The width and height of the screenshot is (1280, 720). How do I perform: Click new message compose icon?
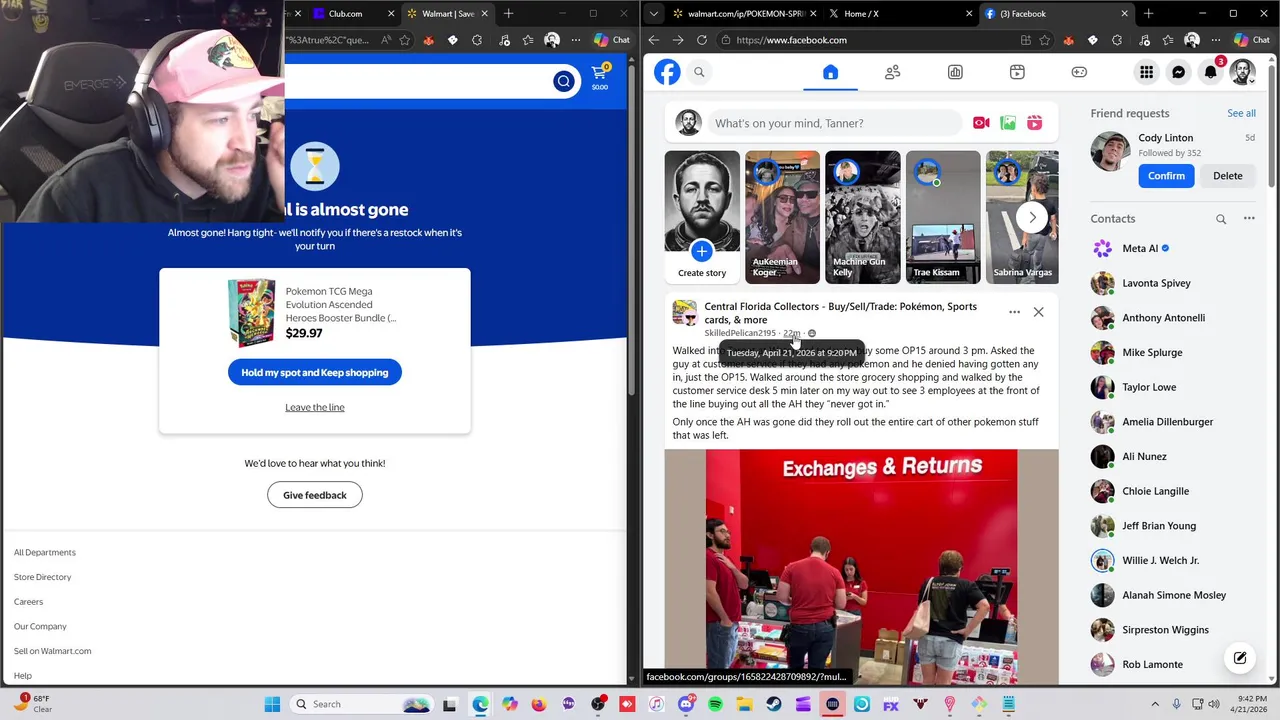(1240, 658)
